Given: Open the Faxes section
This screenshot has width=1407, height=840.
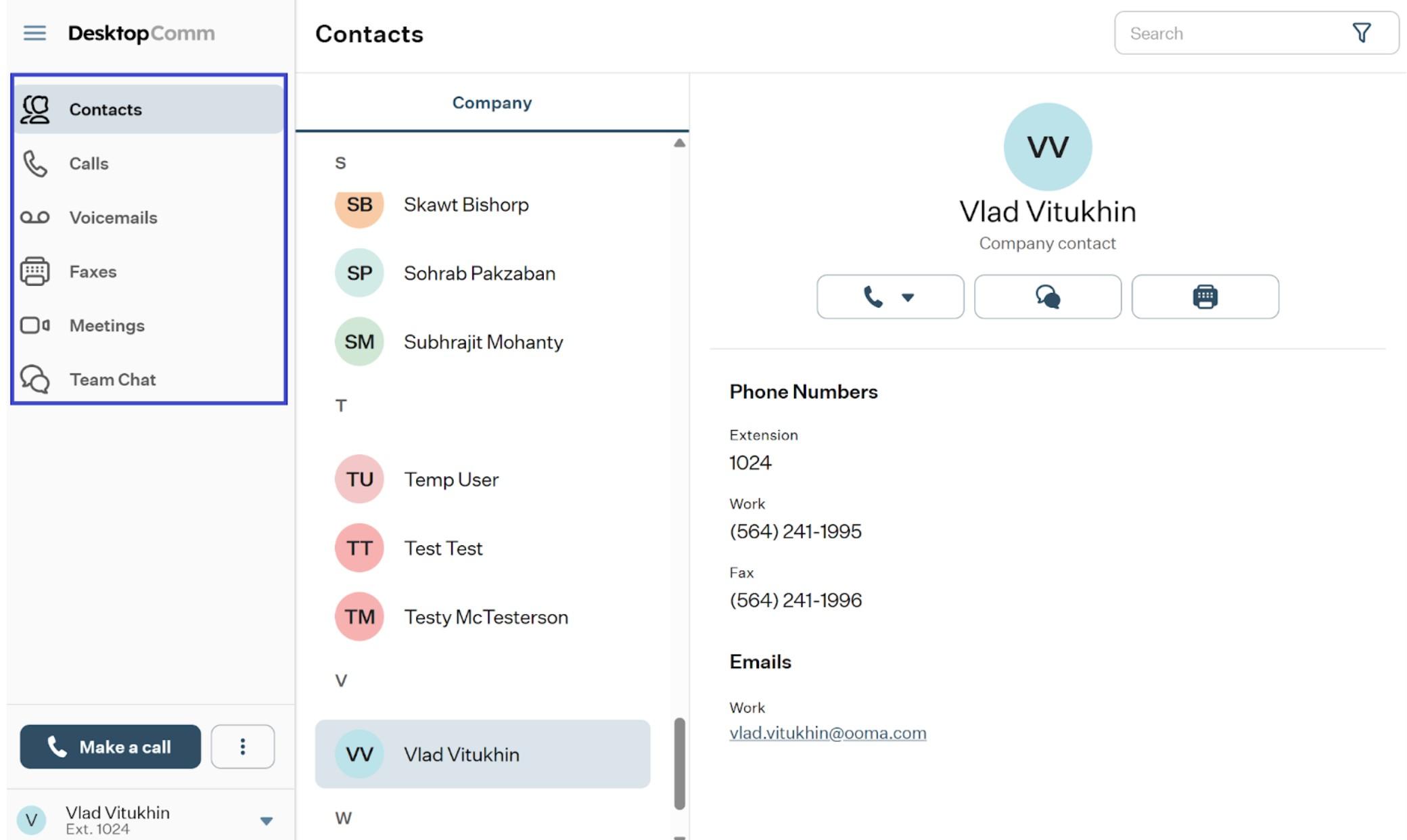Looking at the screenshot, I should 149,272.
